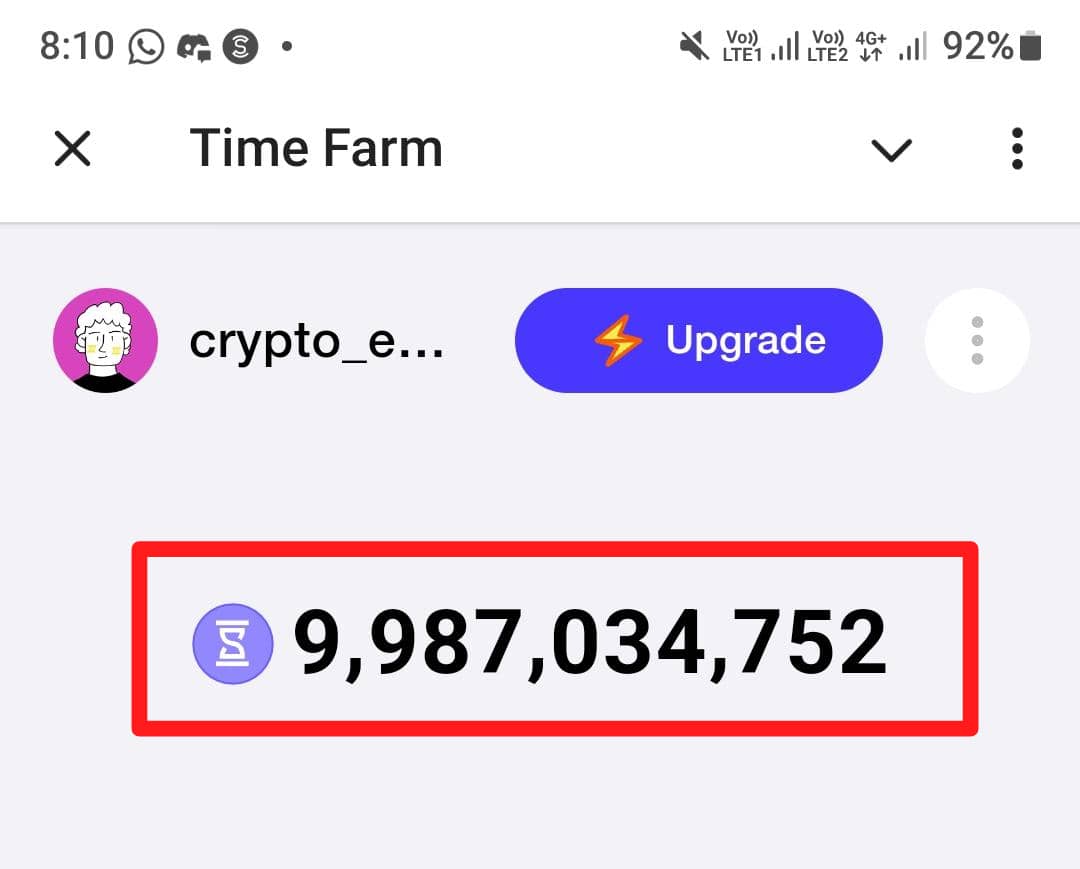Viewport: 1080px width, 869px height.
Task: Tap the crypto_e... profile avatar
Action: 105,340
